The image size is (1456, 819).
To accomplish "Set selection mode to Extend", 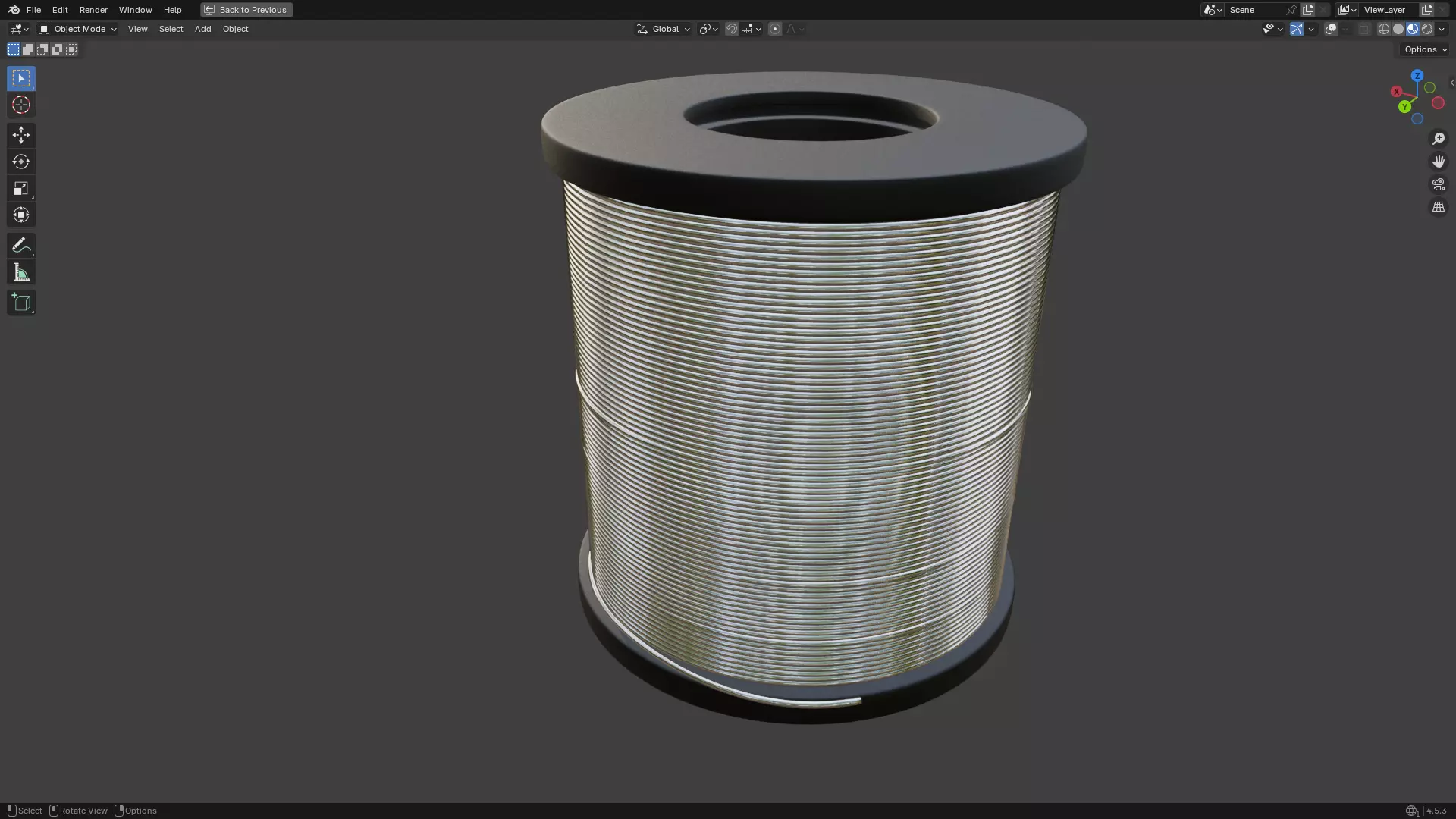I will tap(28, 49).
